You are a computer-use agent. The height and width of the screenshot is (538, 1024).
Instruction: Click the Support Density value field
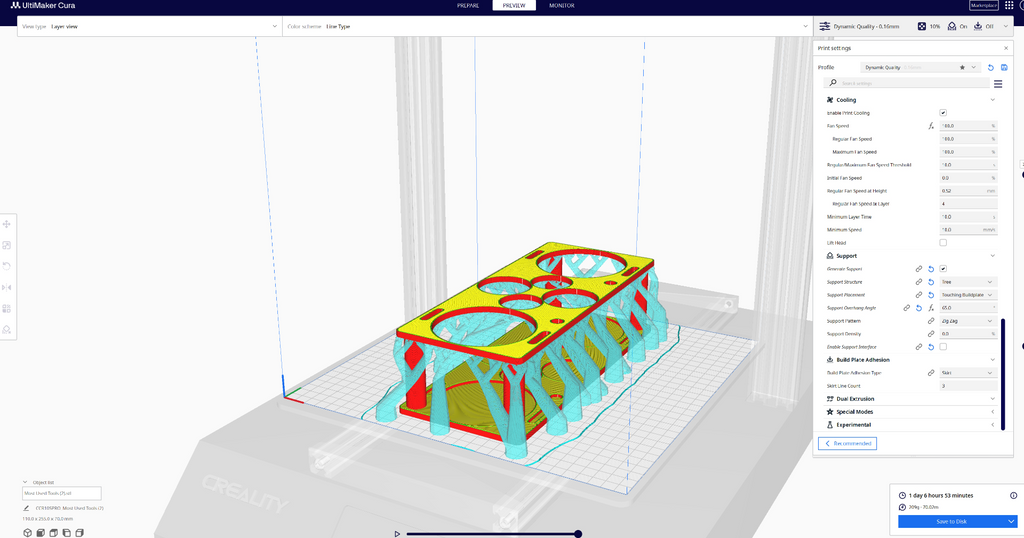pos(968,334)
